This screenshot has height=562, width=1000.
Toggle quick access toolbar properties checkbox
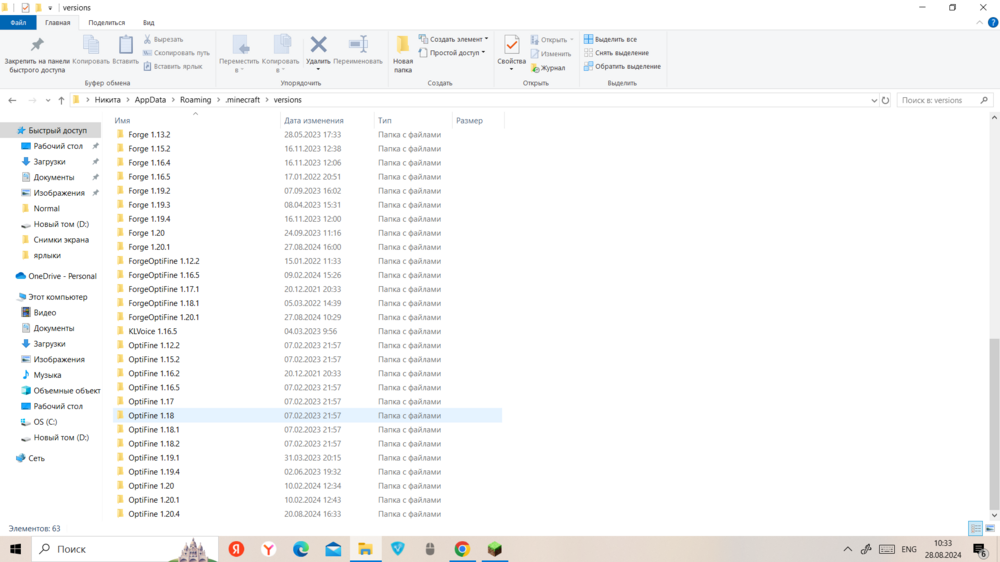point(25,8)
